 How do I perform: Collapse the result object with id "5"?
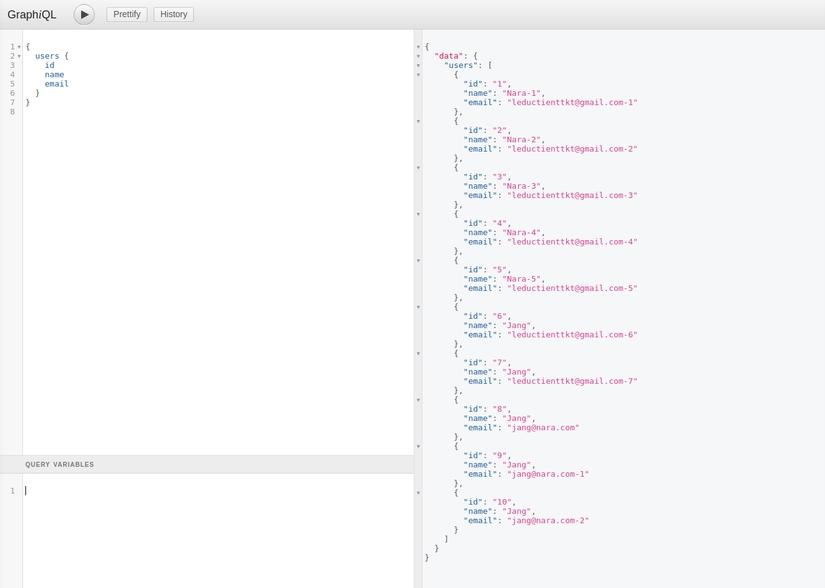click(418, 260)
